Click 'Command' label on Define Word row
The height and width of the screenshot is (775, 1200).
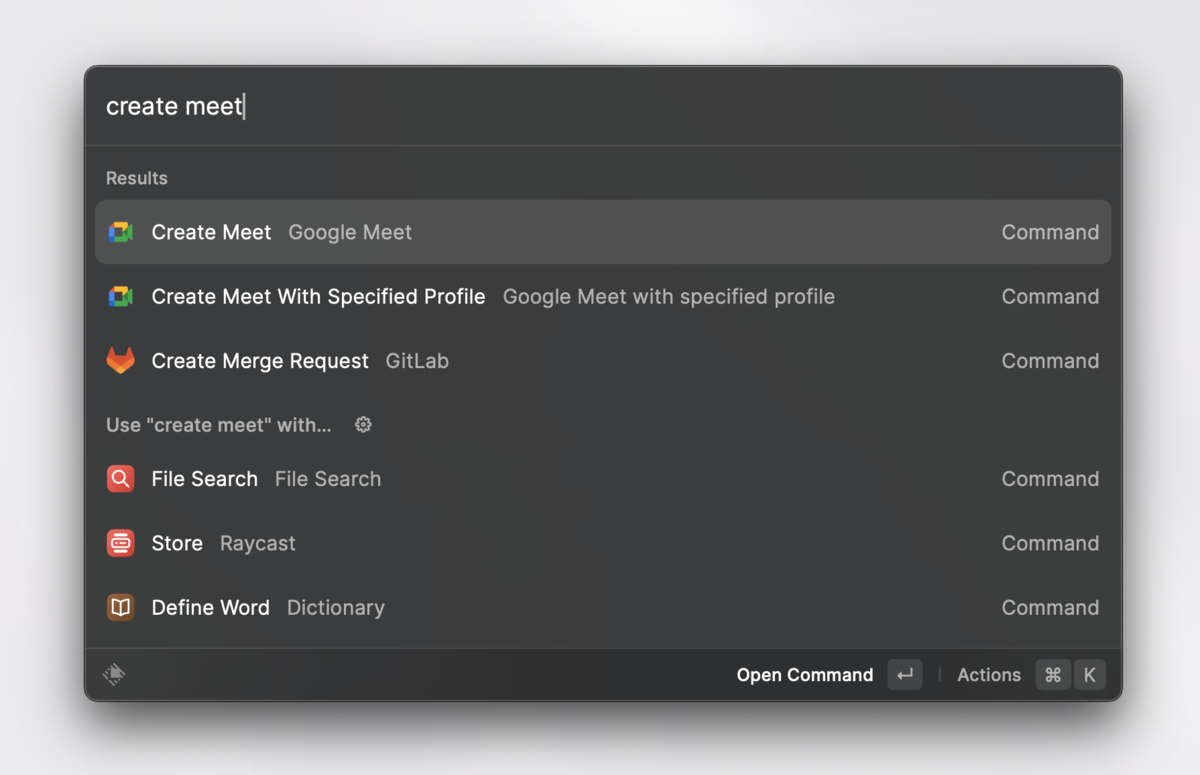pyautogui.click(x=1050, y=607)
